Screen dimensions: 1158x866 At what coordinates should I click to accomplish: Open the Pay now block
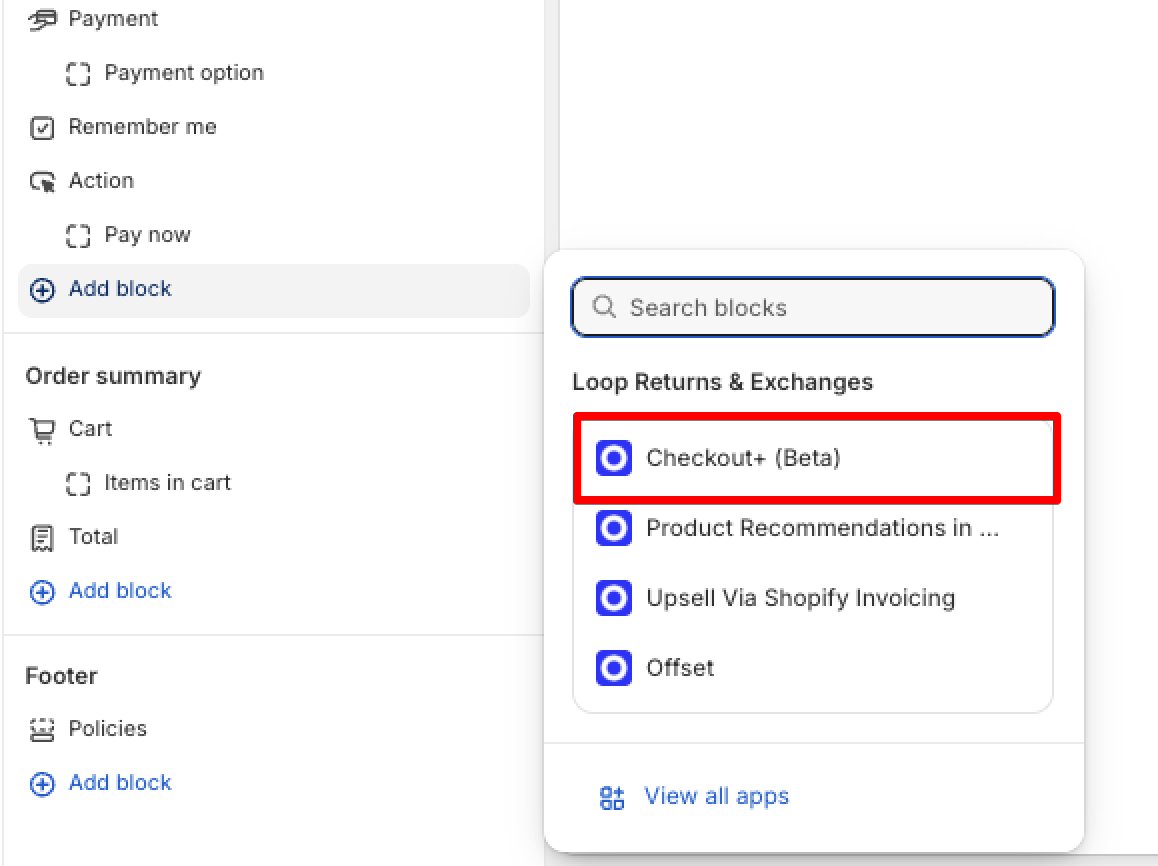[147, 235]
